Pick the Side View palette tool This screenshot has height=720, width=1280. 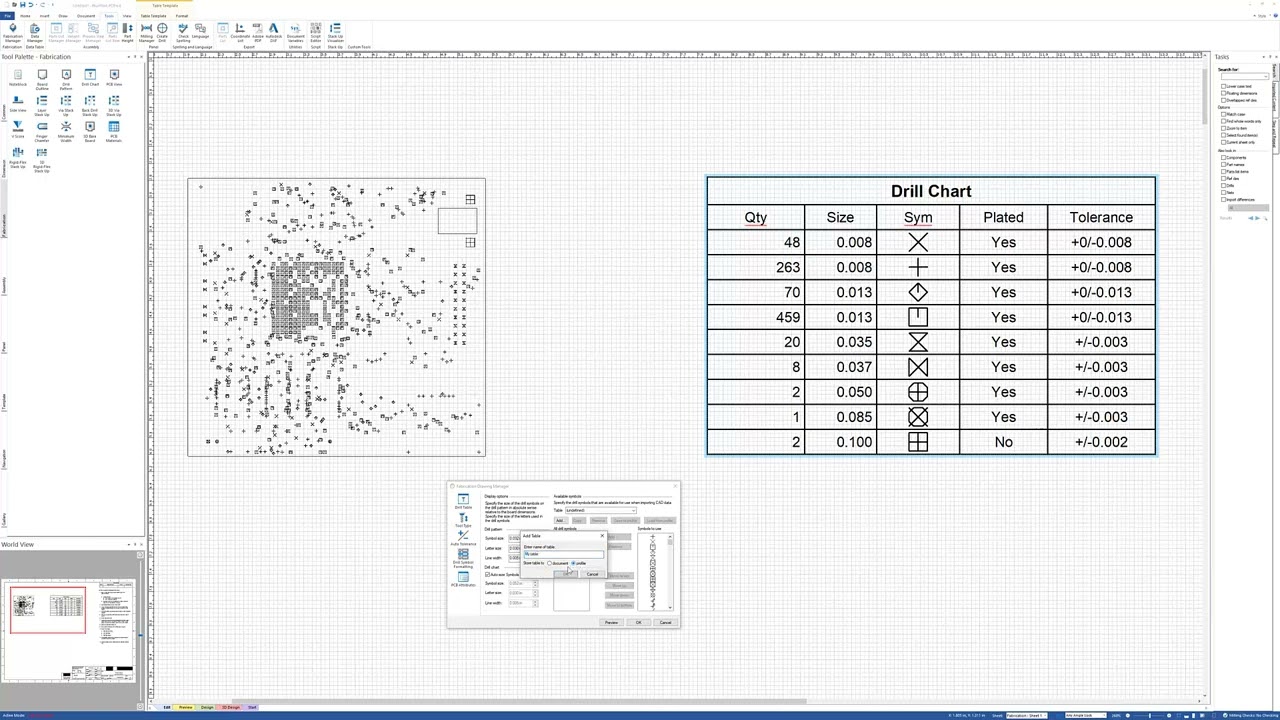click(x=18, y=104)
